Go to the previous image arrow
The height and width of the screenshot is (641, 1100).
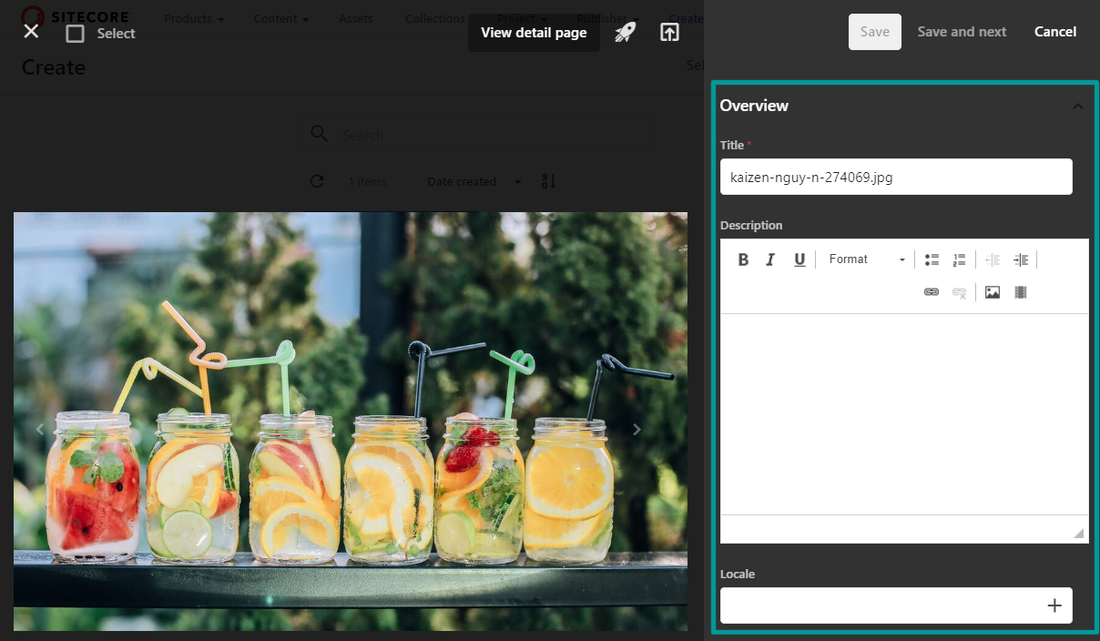click(40, 429)
